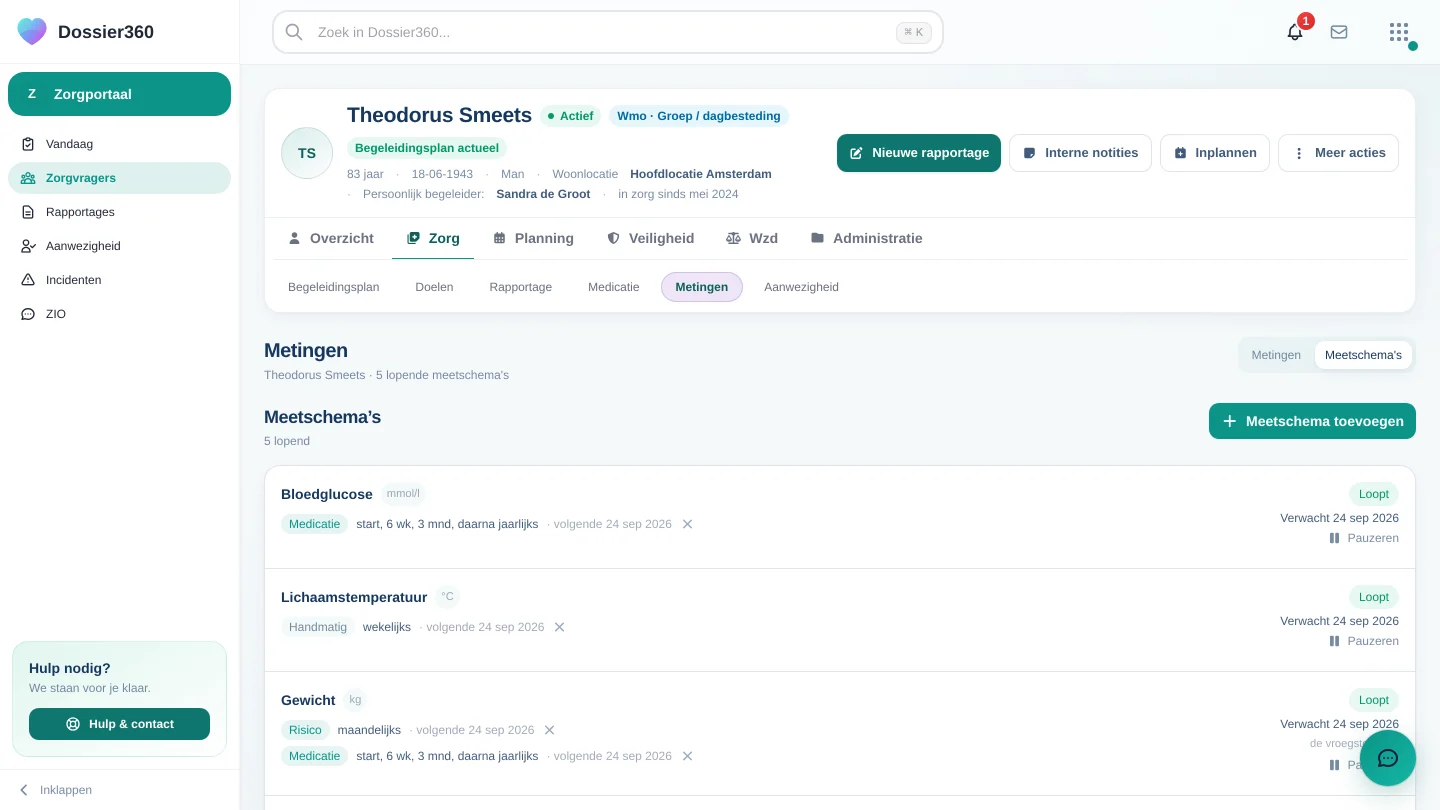The height and width of the screenshot is (810, 1440).
Task: Click the TS avatar of Theodorus Smeets
Action: (307, 153)
